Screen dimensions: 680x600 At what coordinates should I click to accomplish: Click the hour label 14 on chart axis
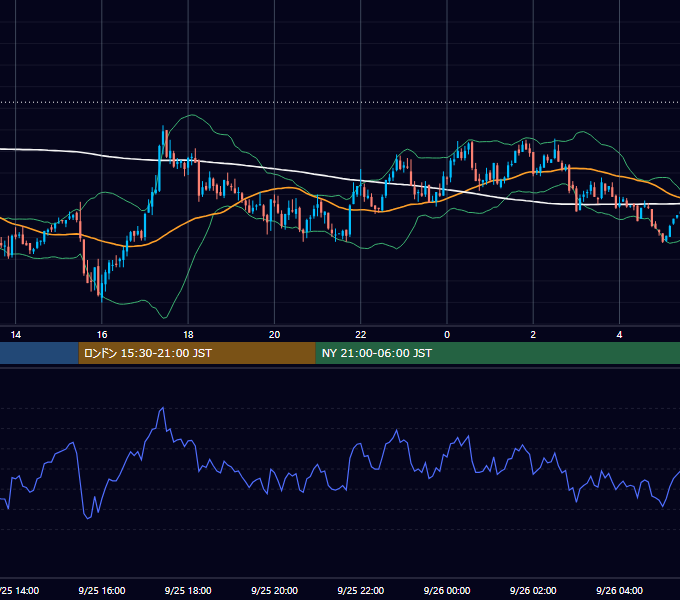16,335
